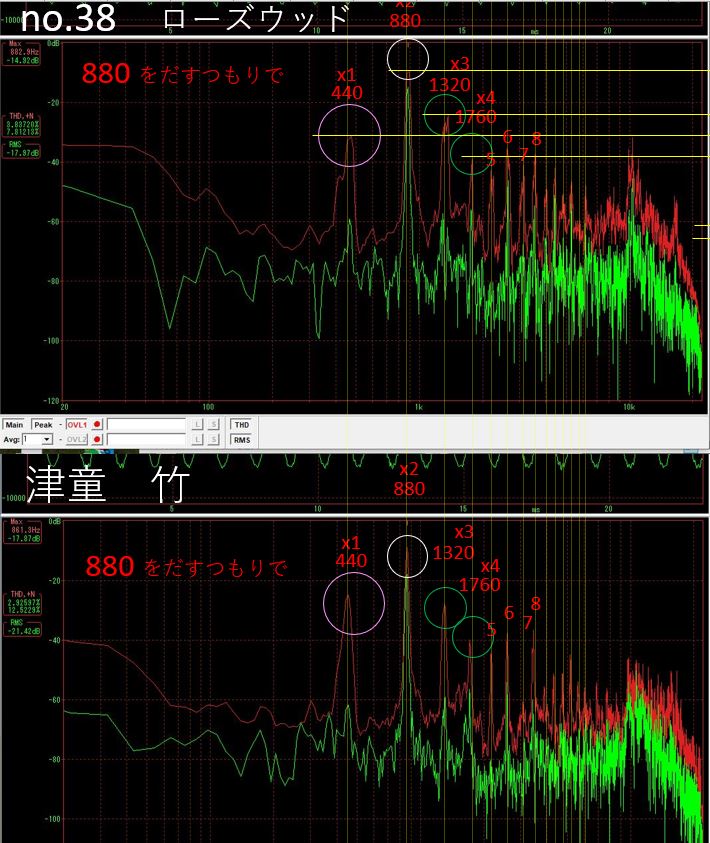Screen dimensions: 710x843
Task: Click the OVL1 row L button
Action: (197, 424)
